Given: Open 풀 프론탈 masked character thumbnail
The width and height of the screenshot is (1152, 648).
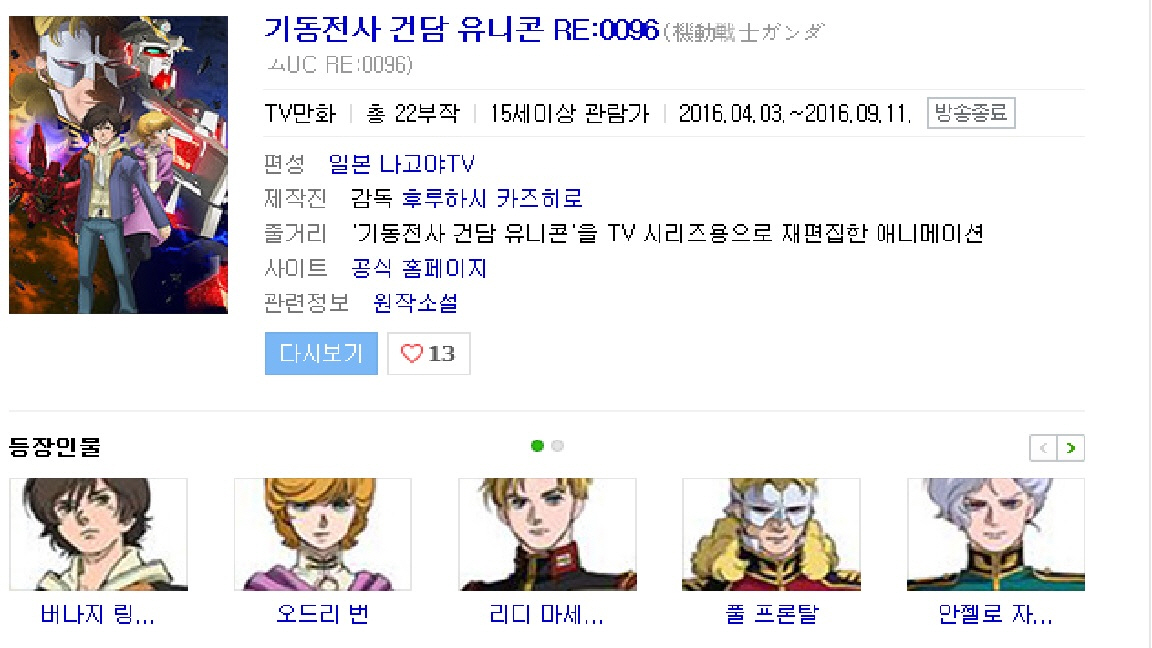Looking at the screenshot, I should pos(771,534).
